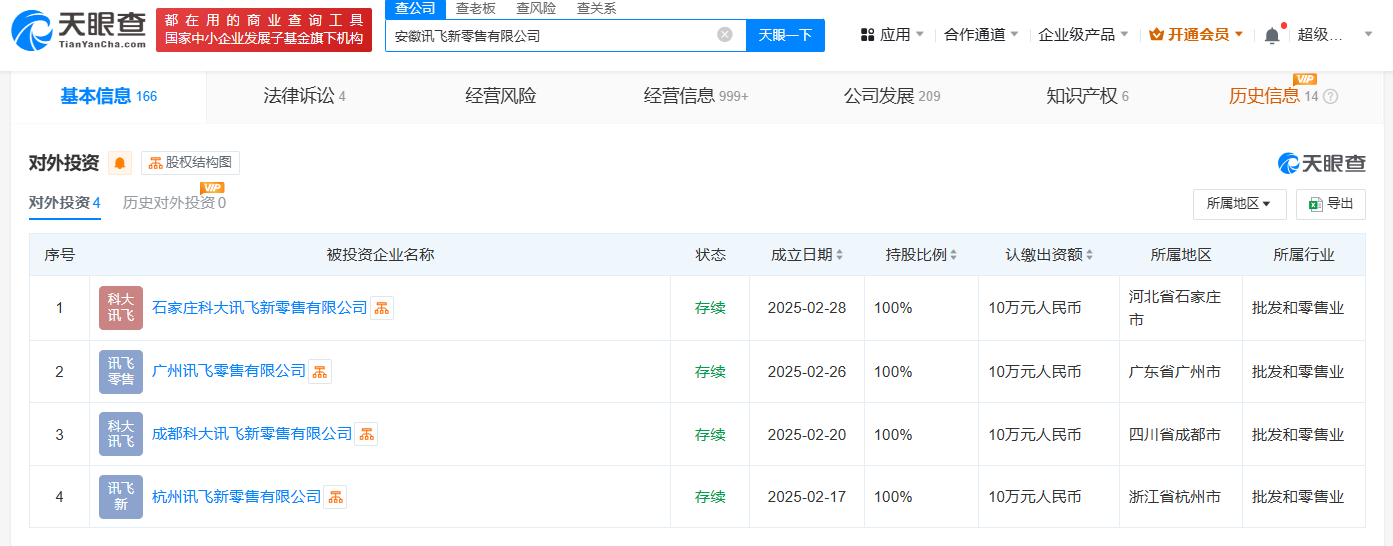The width and height of the screenshot is (1393, 546).
Task: Open the 经营风险 tab
Action: pos(501,96)
